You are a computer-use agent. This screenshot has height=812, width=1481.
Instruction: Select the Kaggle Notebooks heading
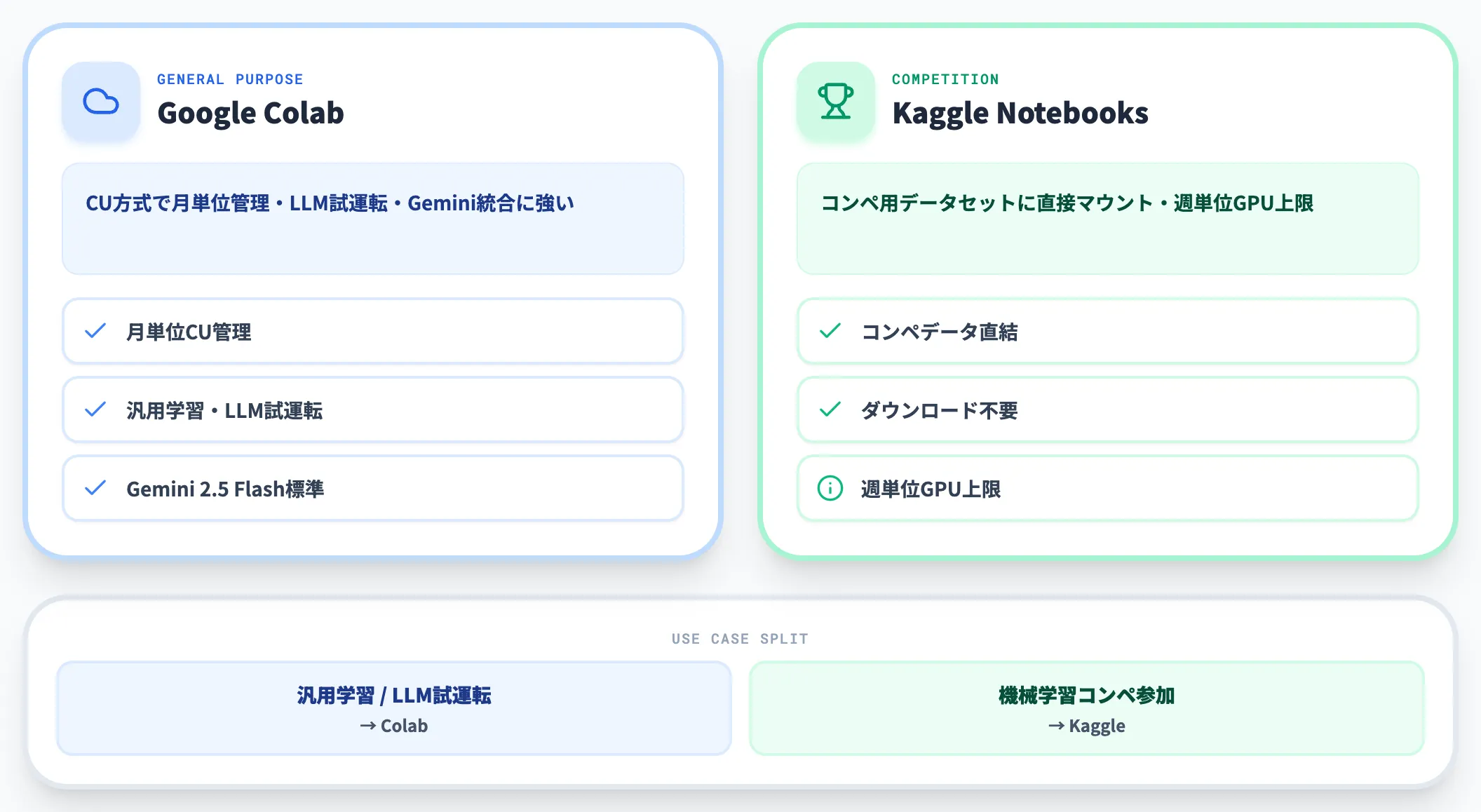(1020, 114)
